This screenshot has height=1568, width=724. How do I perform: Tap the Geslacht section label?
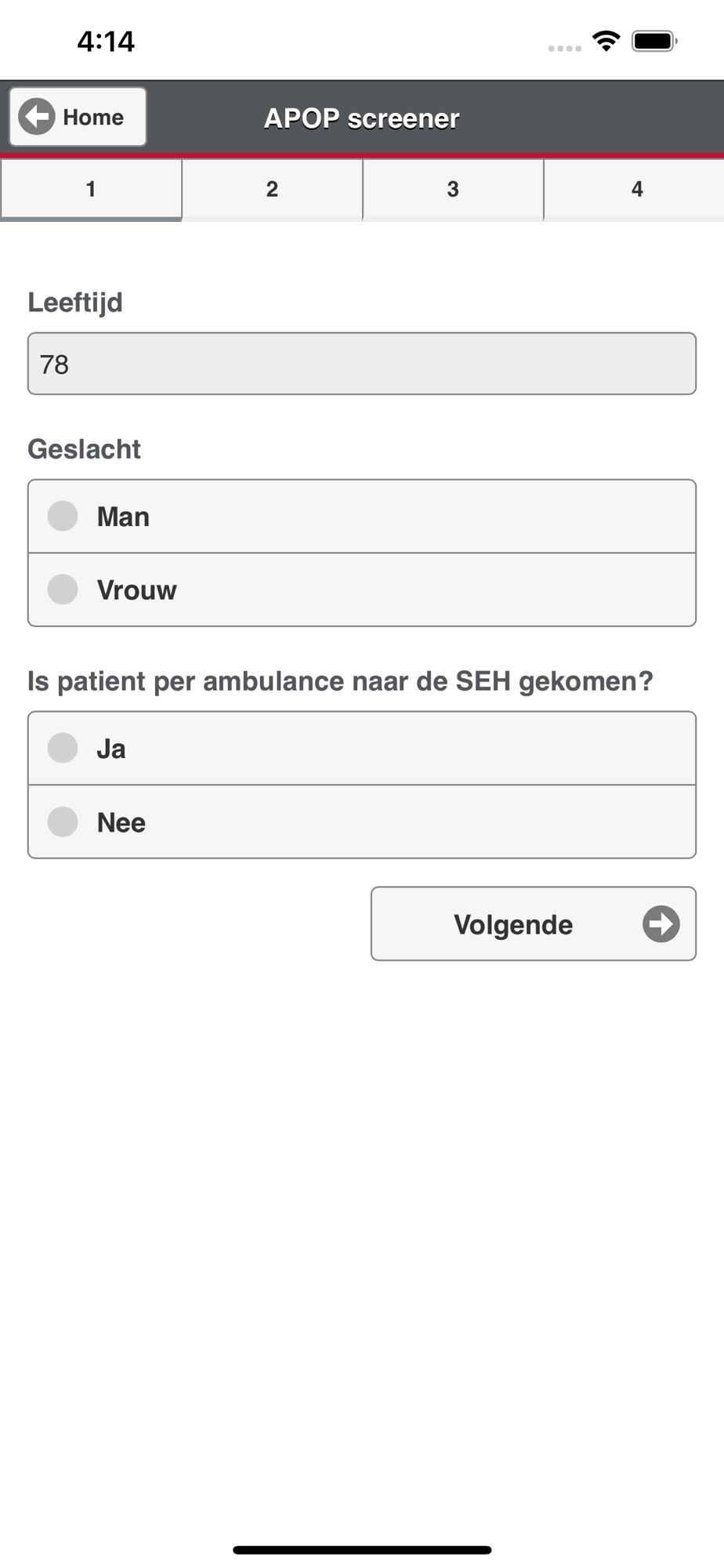[x=85, y=449]
